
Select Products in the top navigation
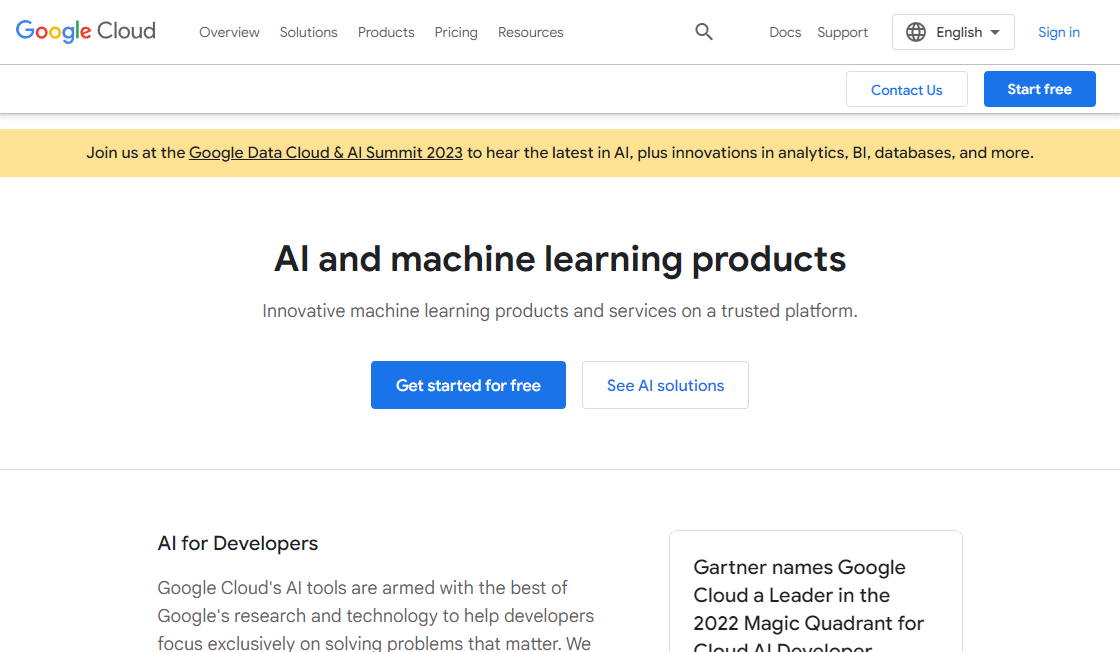(386, 32)
